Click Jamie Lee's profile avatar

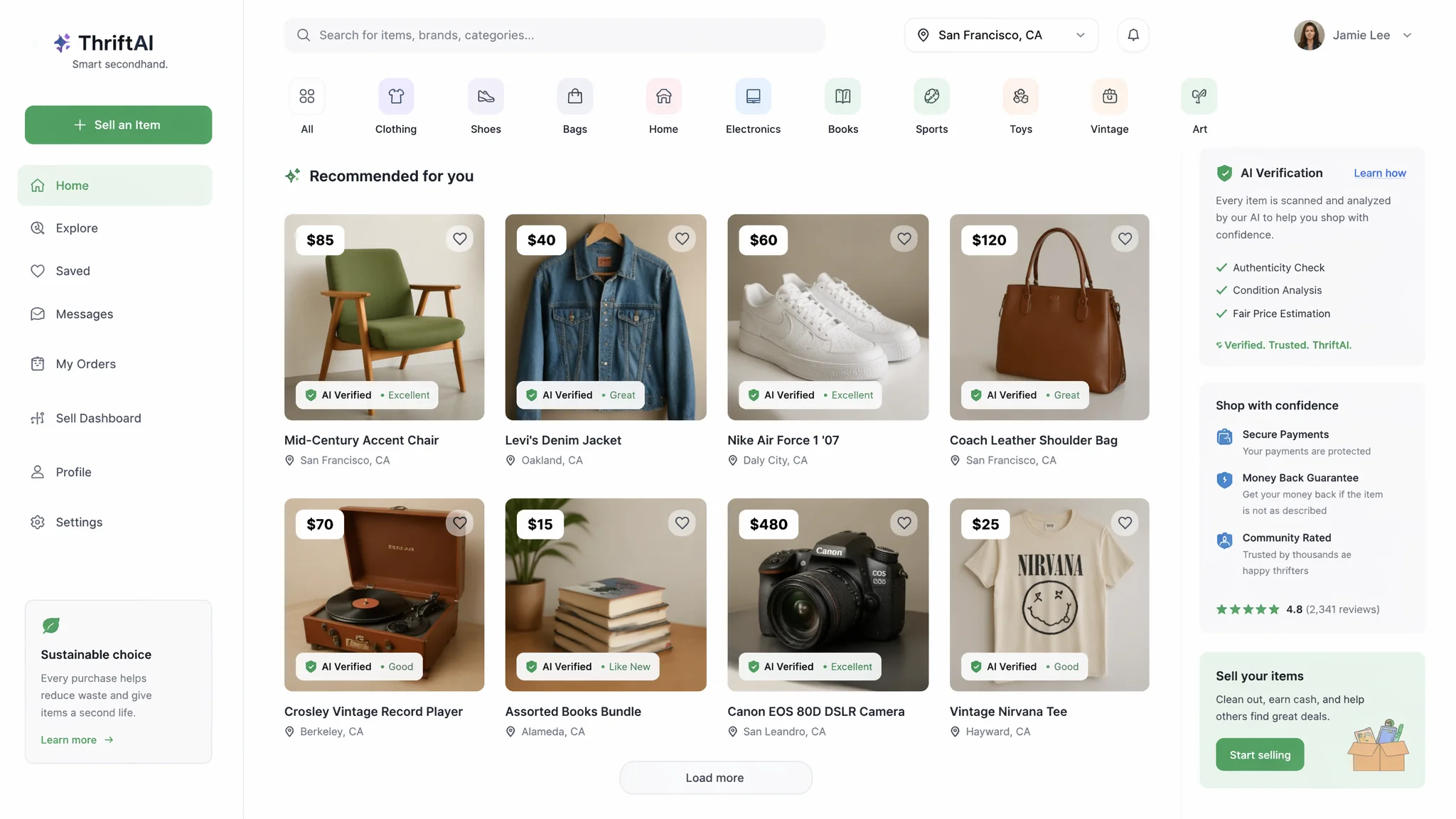(1309, 35)
